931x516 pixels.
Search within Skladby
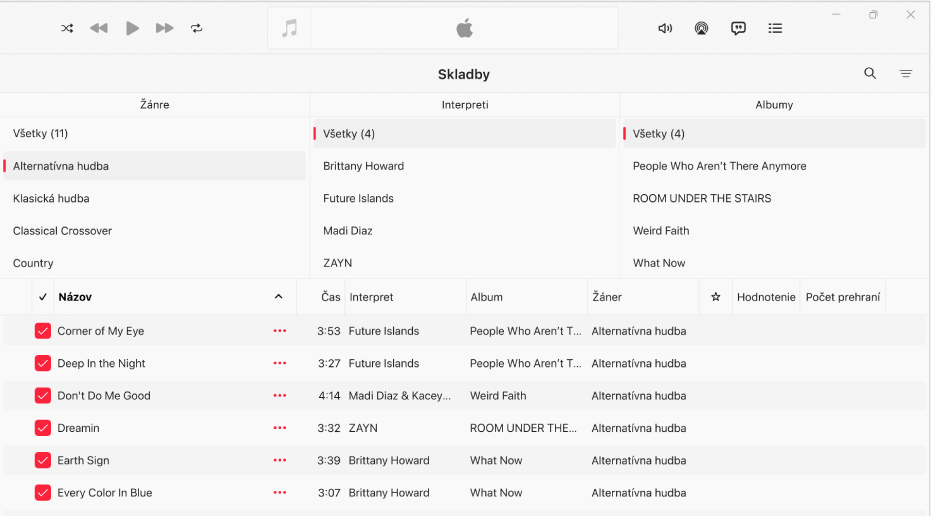pos(870,73)
